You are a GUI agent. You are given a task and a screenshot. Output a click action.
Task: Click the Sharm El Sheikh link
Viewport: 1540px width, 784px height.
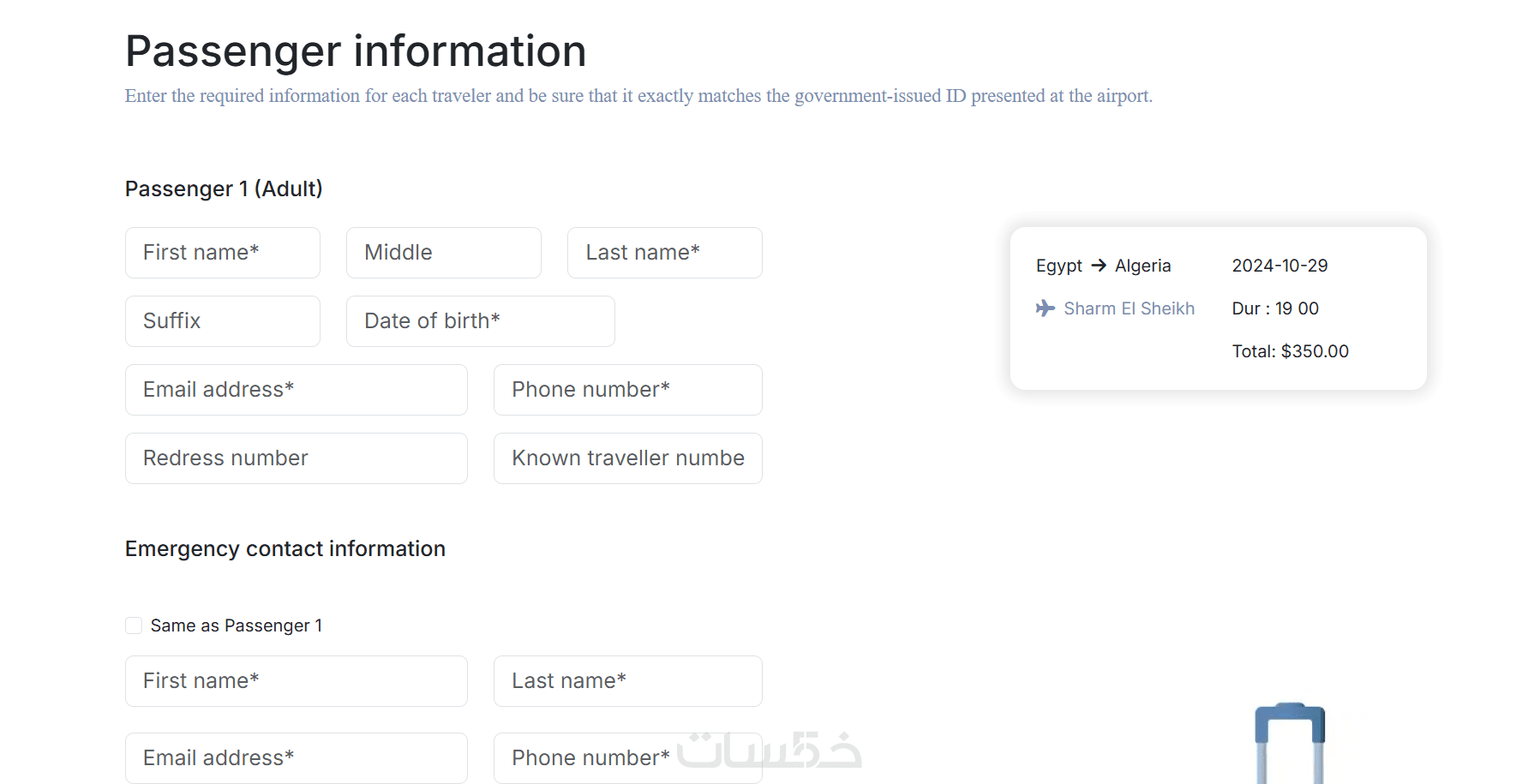click(x=1129, y=308)
